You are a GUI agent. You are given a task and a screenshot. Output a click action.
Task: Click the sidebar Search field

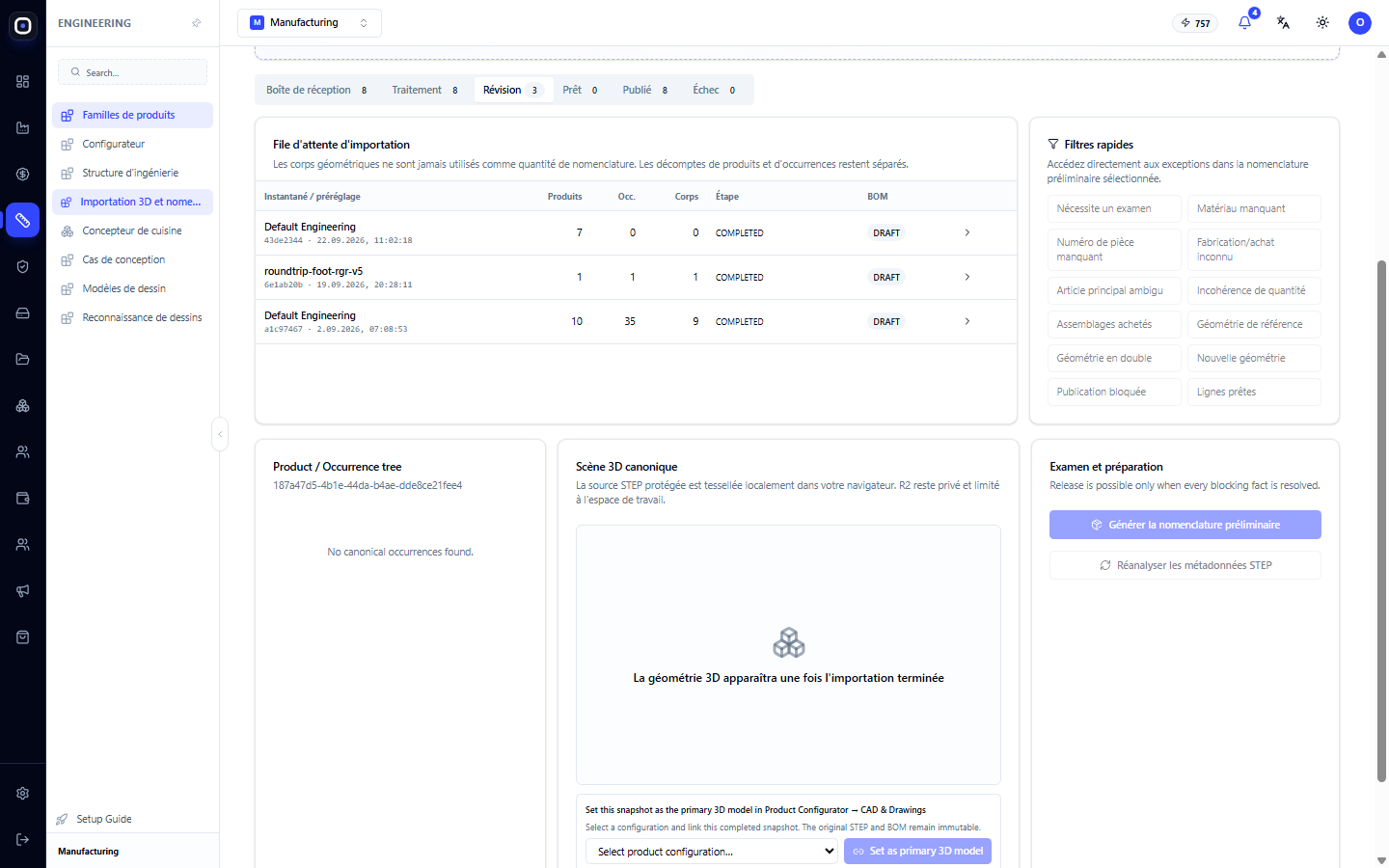pyautogui.click(x=132, y=72)
